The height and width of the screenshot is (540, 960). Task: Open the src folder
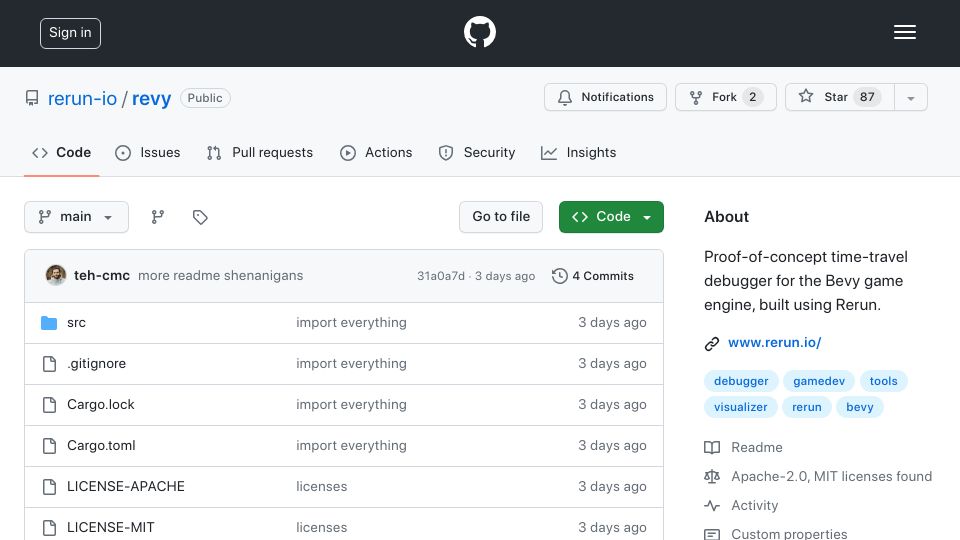pos(77,323)
